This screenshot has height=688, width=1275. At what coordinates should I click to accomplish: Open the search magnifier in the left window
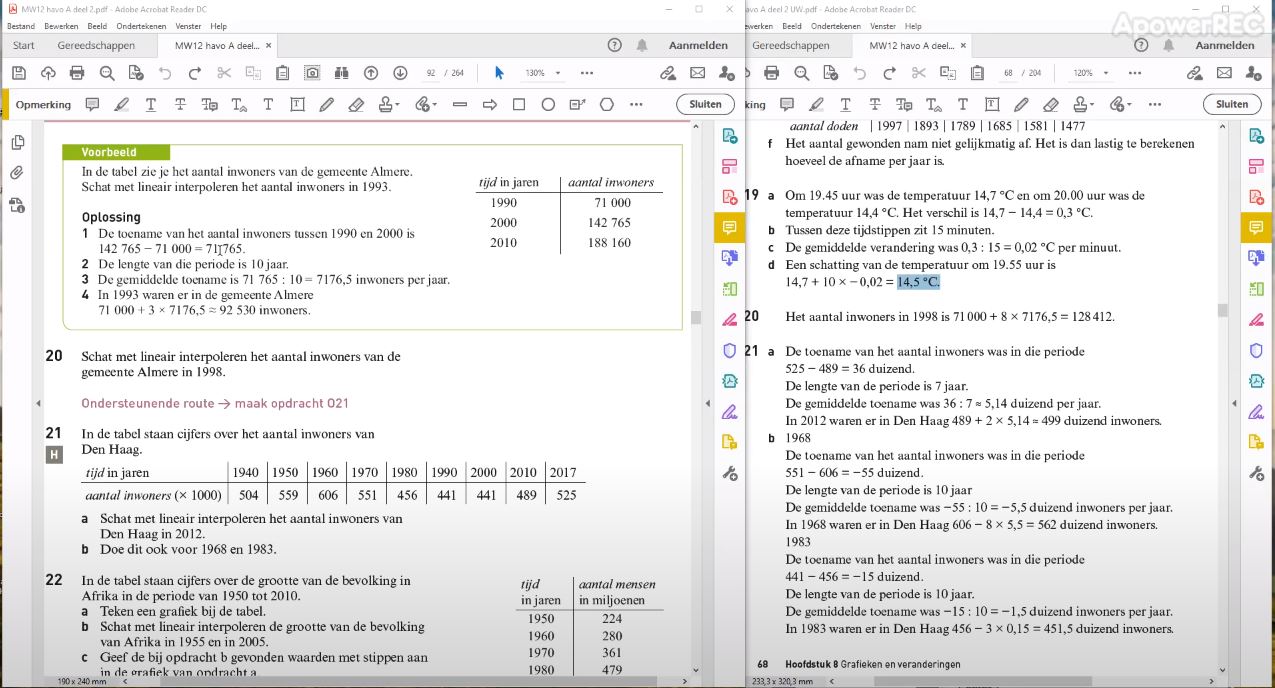click(x=107, y=73)
